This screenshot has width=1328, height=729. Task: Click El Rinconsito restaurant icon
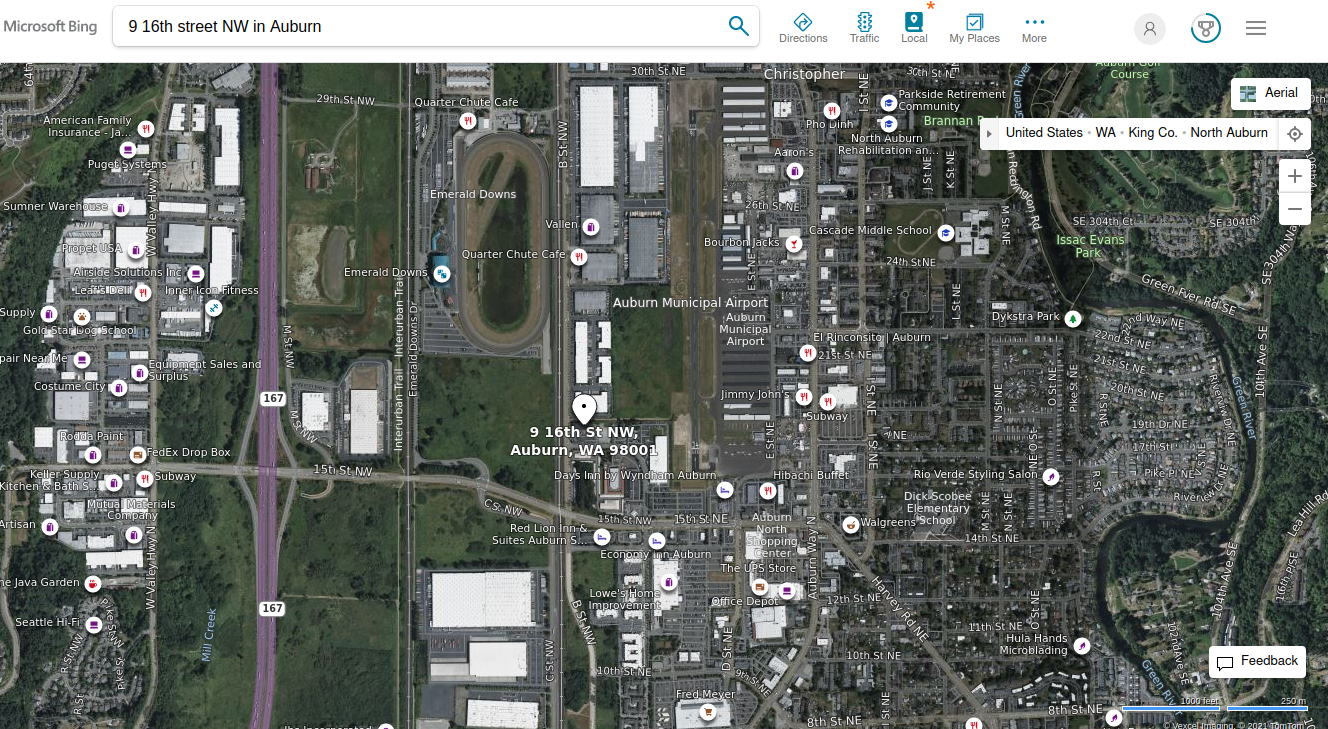click(x=807, y=353)
